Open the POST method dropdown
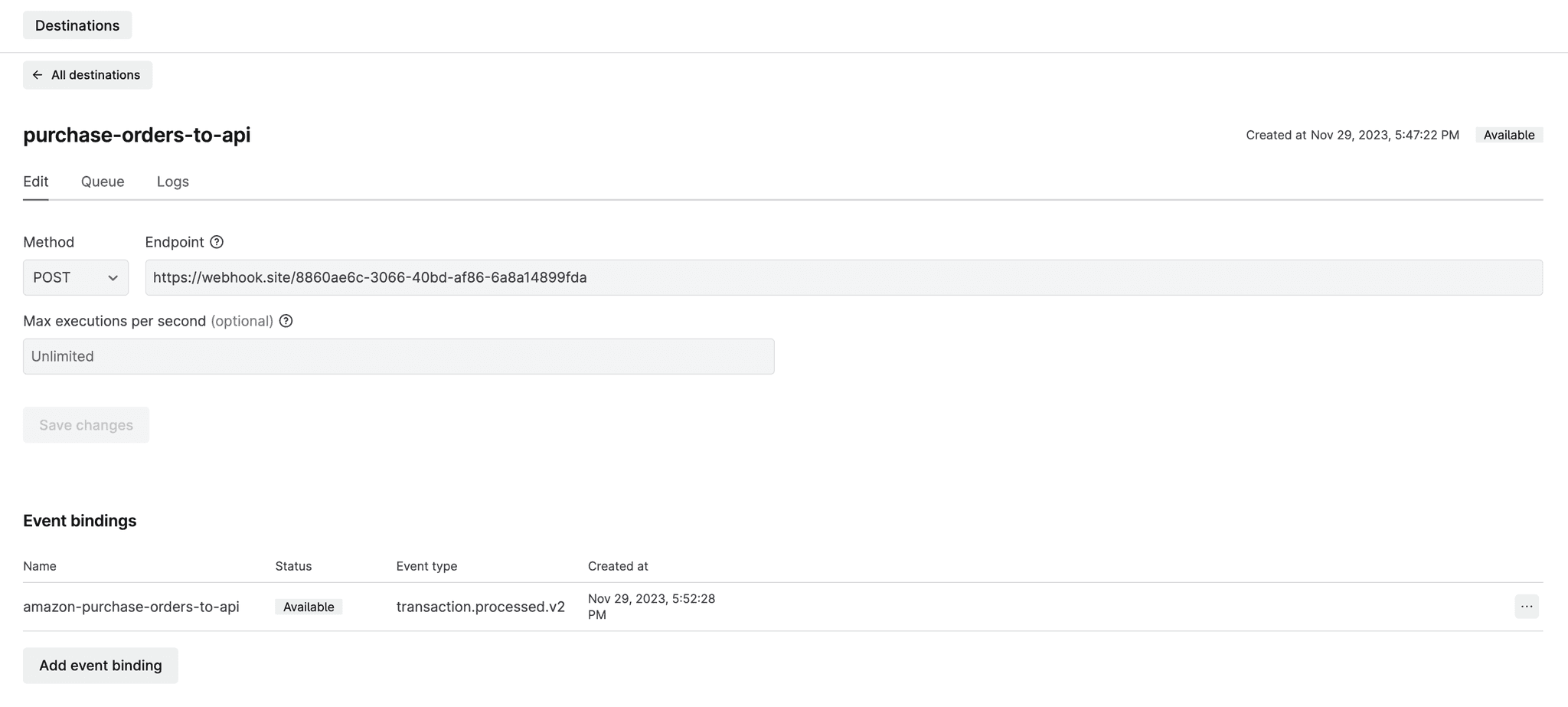The width and height of the screenshot is (1568, 707). point(75,277)
